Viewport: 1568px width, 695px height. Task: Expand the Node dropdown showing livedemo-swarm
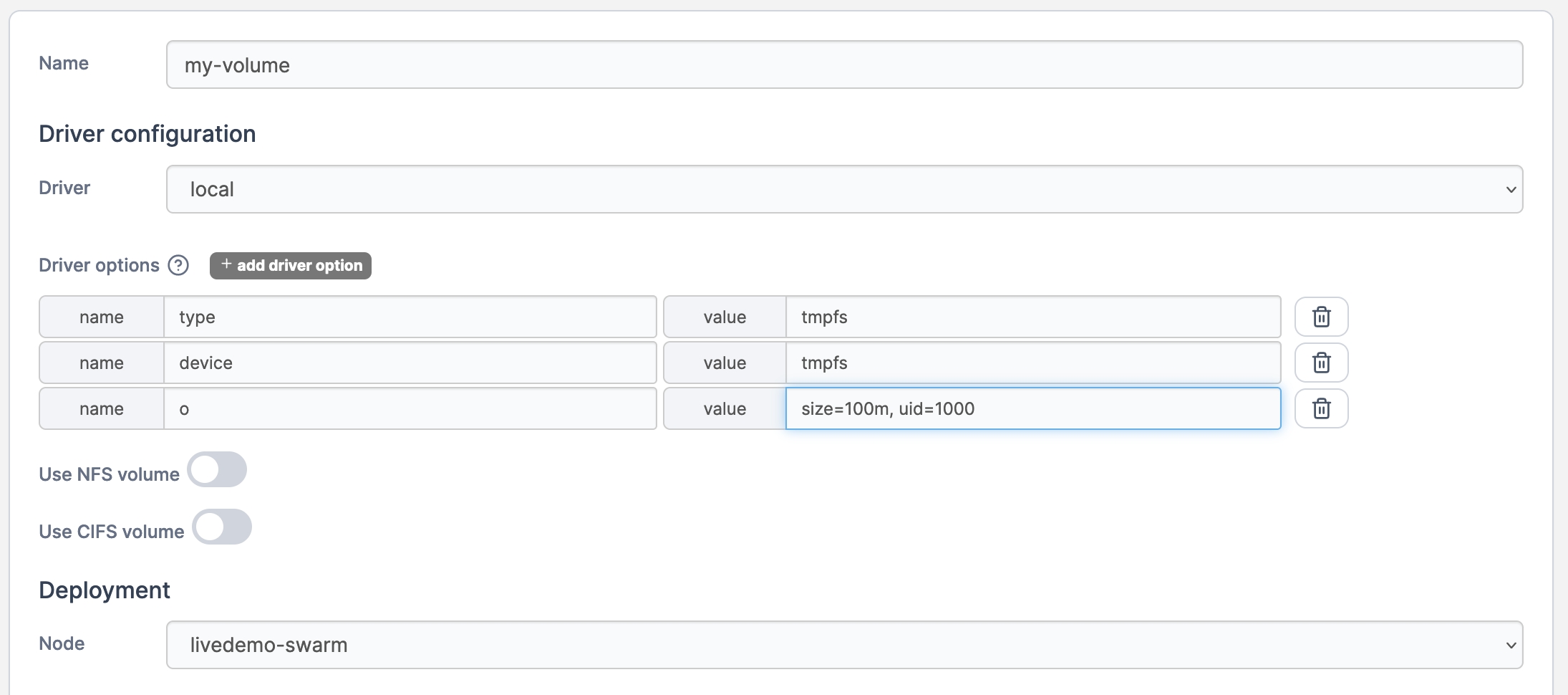pos(843,645)
